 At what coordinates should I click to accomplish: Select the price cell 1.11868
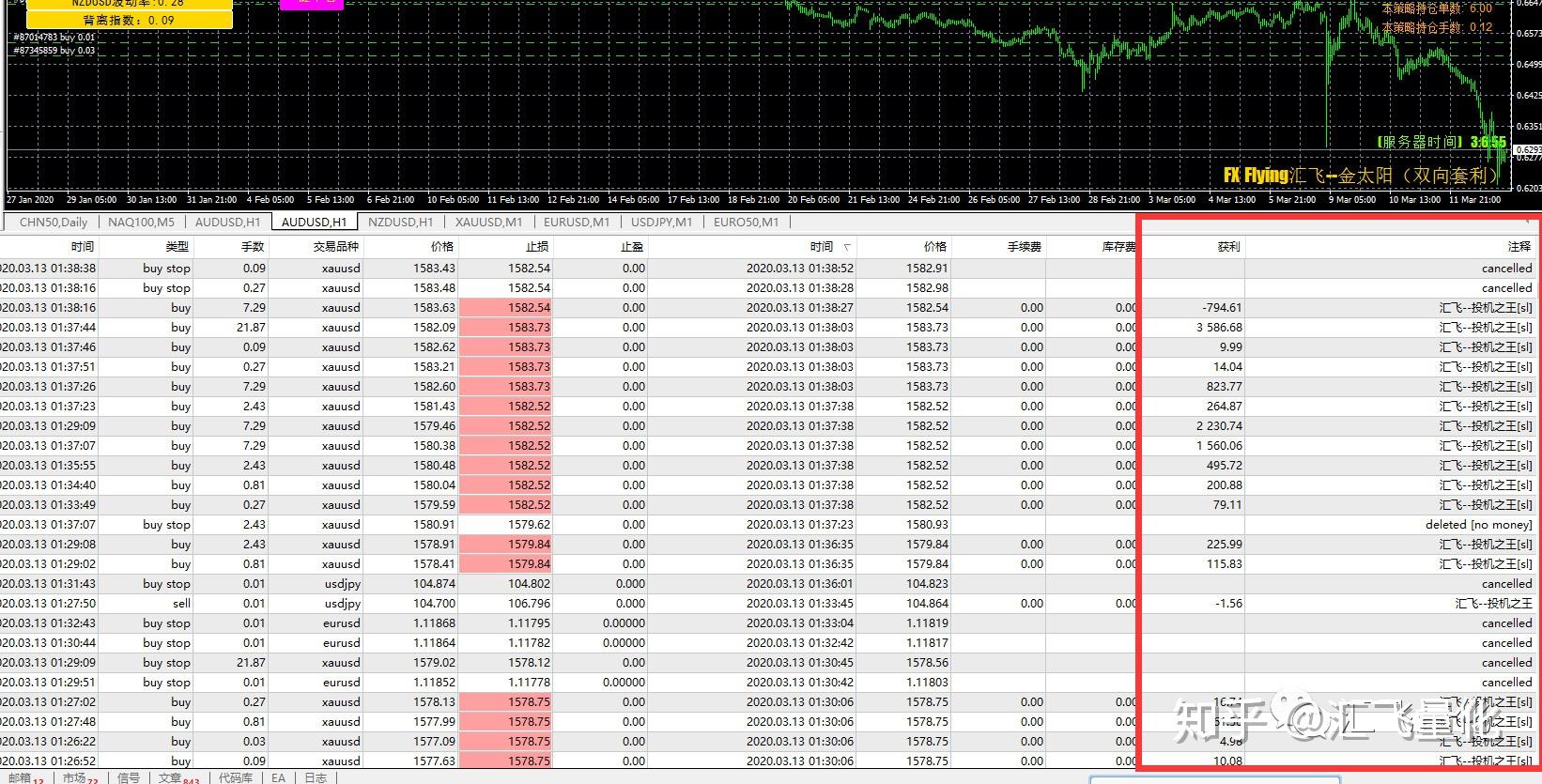pyautogui.click(x=434, y=623)
